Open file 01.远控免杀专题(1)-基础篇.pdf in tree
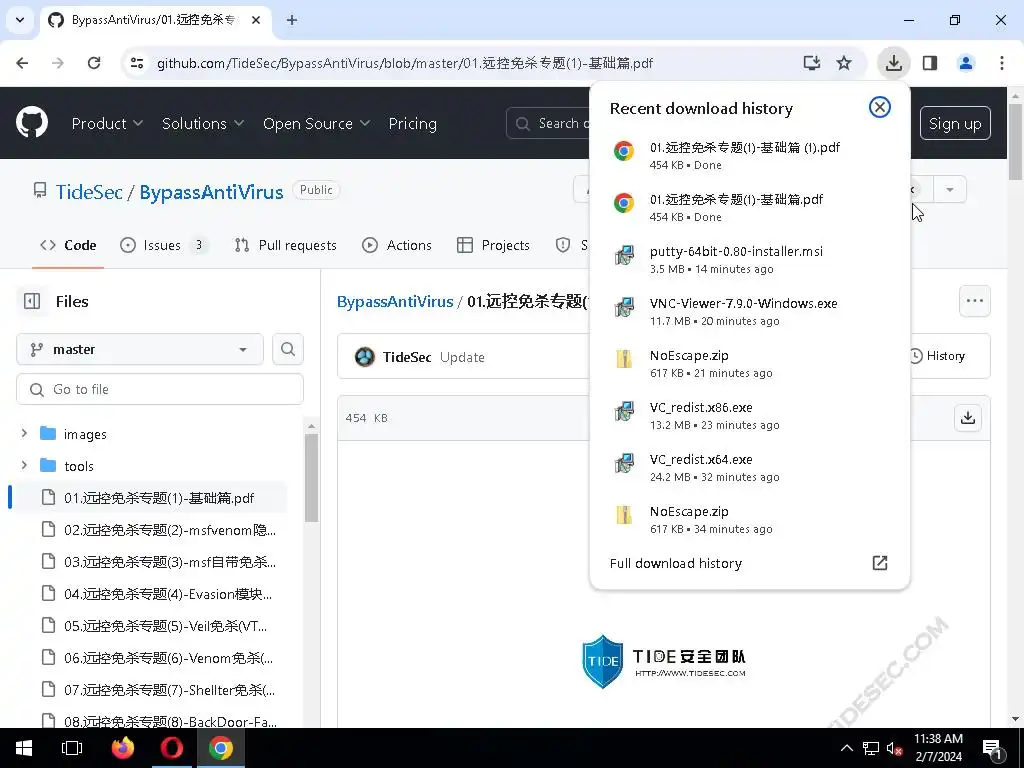1024x768 pixels. click(x=150, y=498)
